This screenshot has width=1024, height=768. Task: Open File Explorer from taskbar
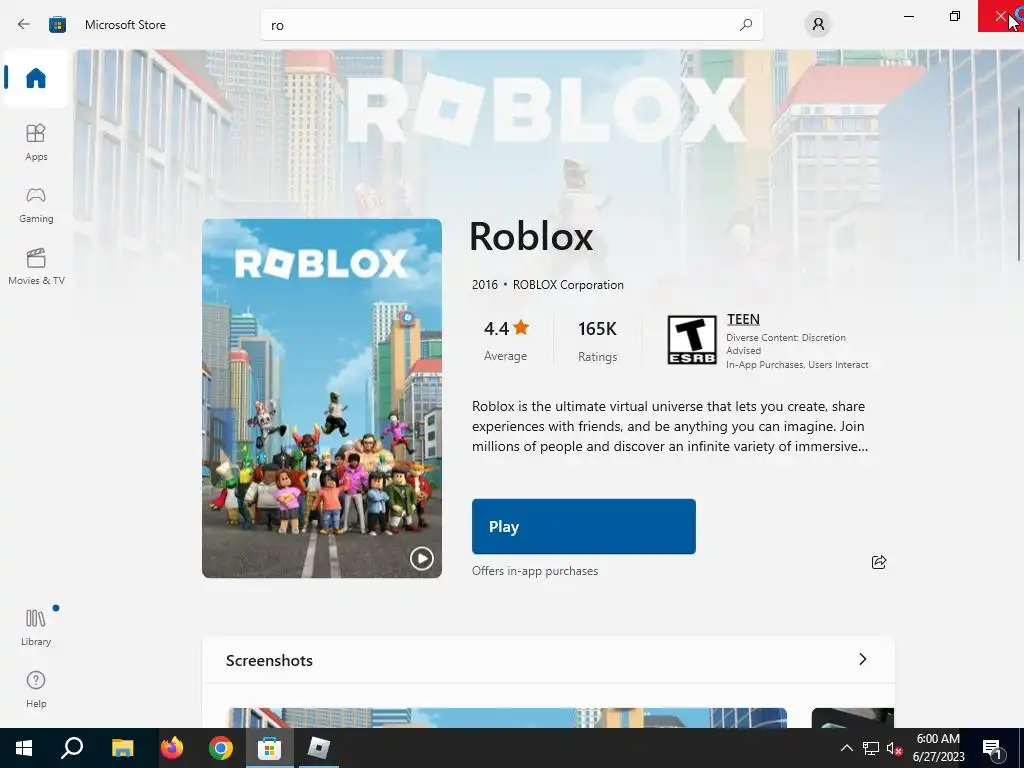click(x=122, y=748)
